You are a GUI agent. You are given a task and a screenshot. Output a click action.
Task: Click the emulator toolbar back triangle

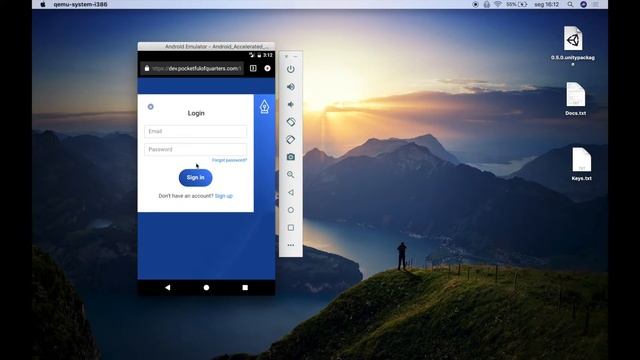point(291,192)
